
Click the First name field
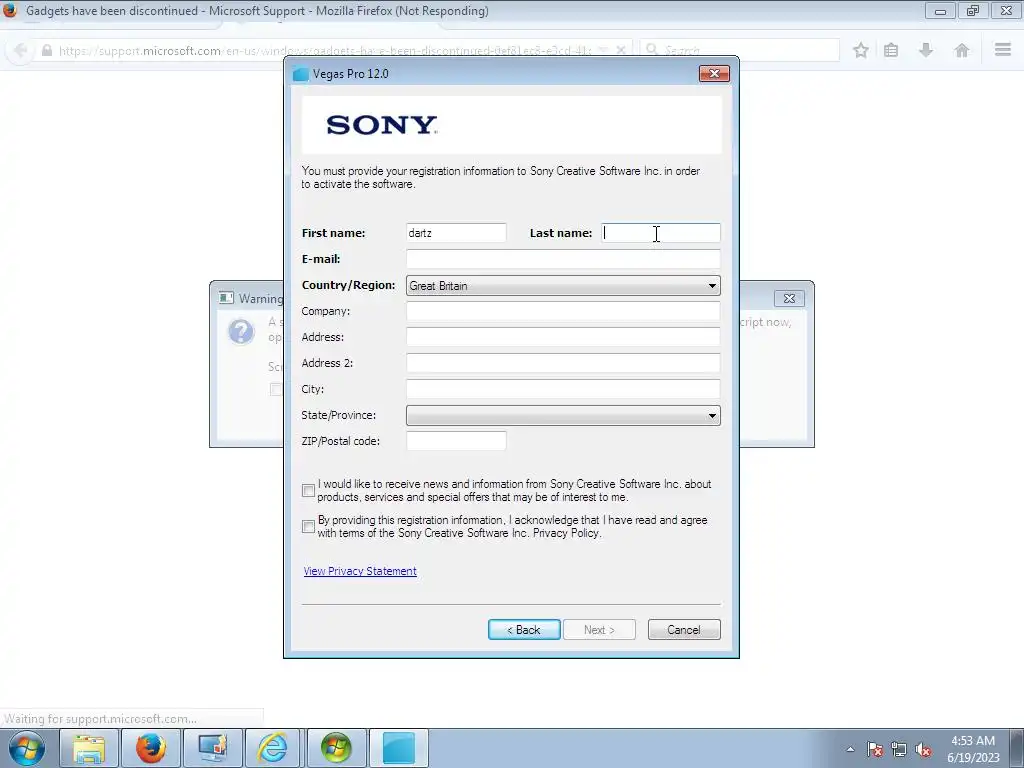tap(456, 233)
